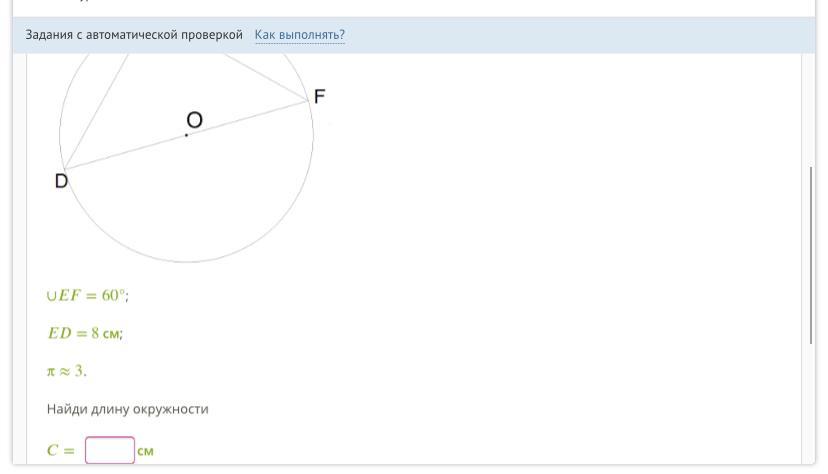Viewport: 828px width, 474px height.
Task: Click the diameter line between D and F
Action: (x=250, y=117)
